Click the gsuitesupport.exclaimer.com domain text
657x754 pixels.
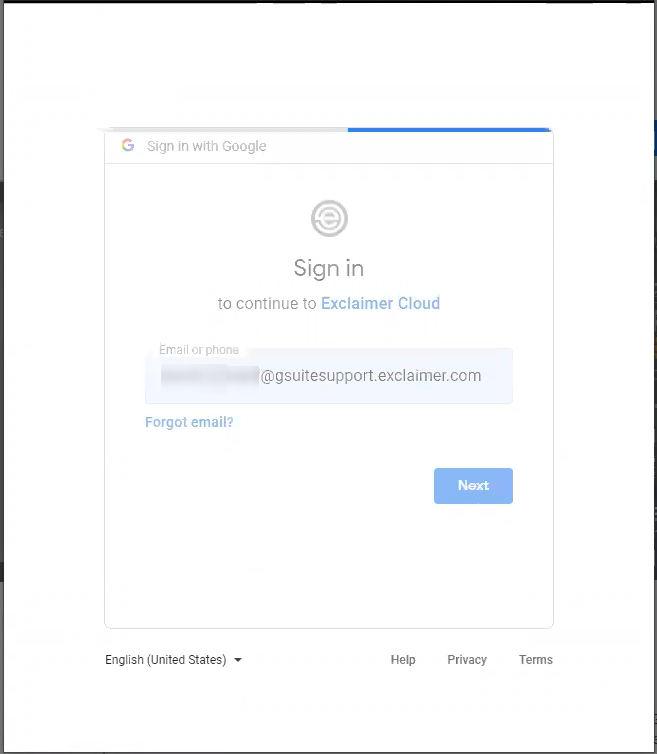coord(371,376)
